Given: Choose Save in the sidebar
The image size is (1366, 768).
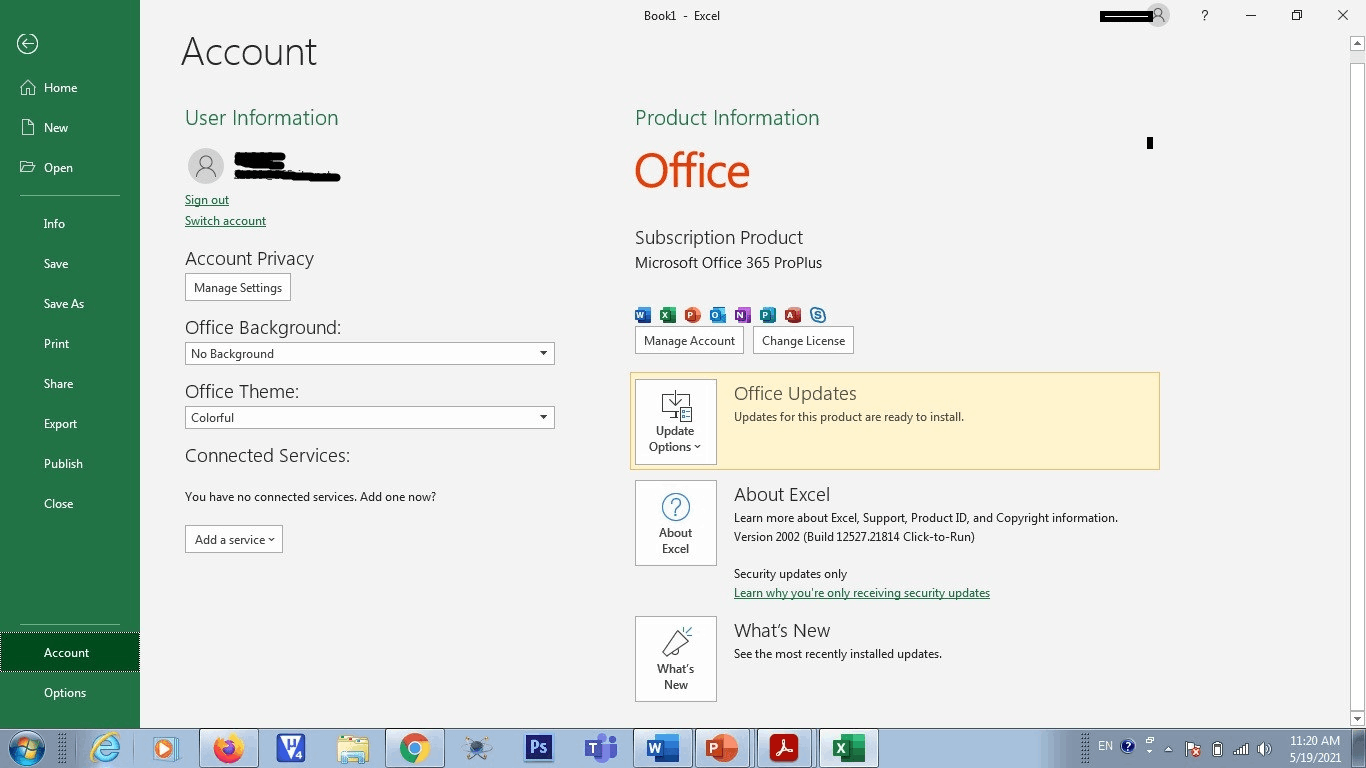Looking at the screenshot, I should click(70, 264).
